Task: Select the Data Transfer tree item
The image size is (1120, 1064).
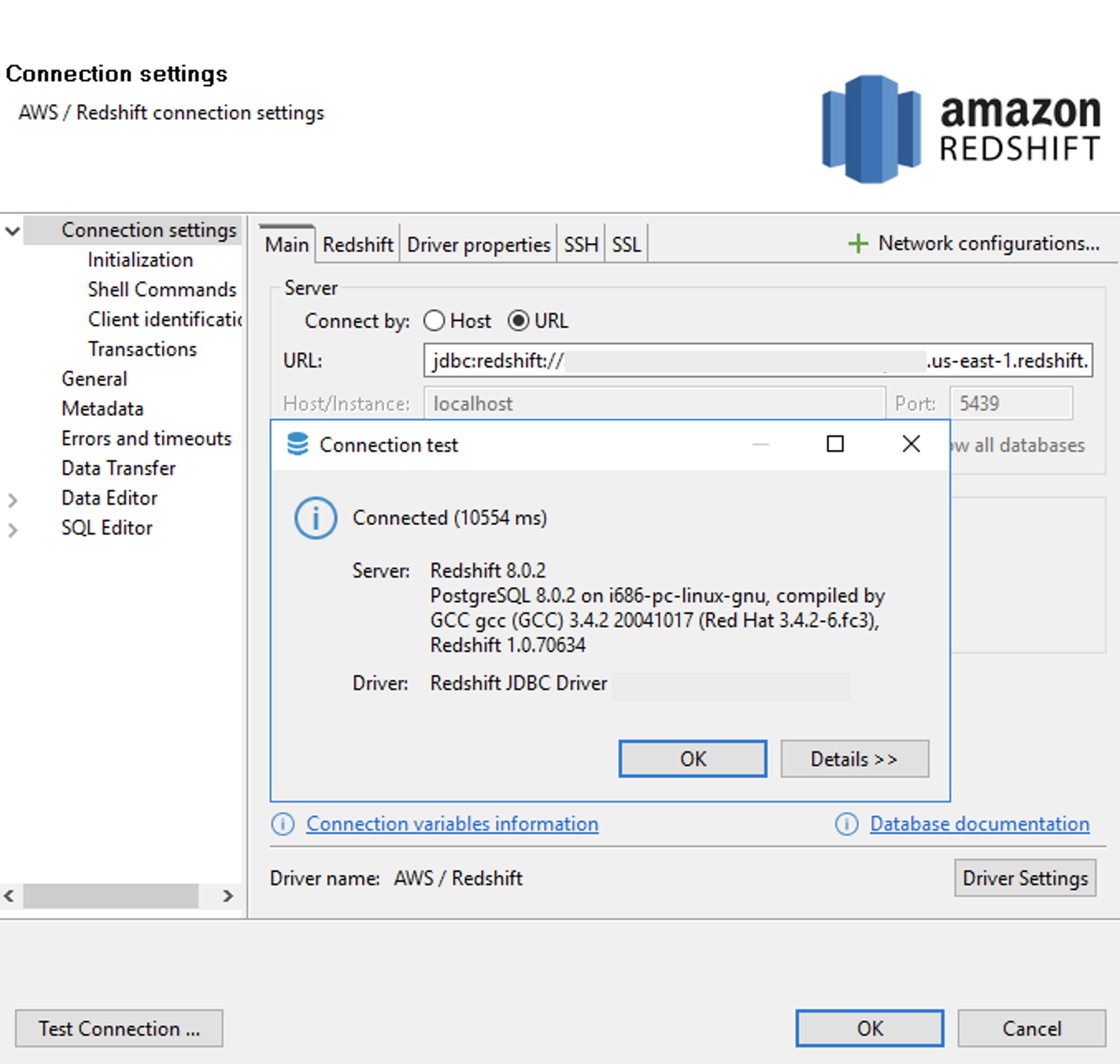Action: coord(118,468)
